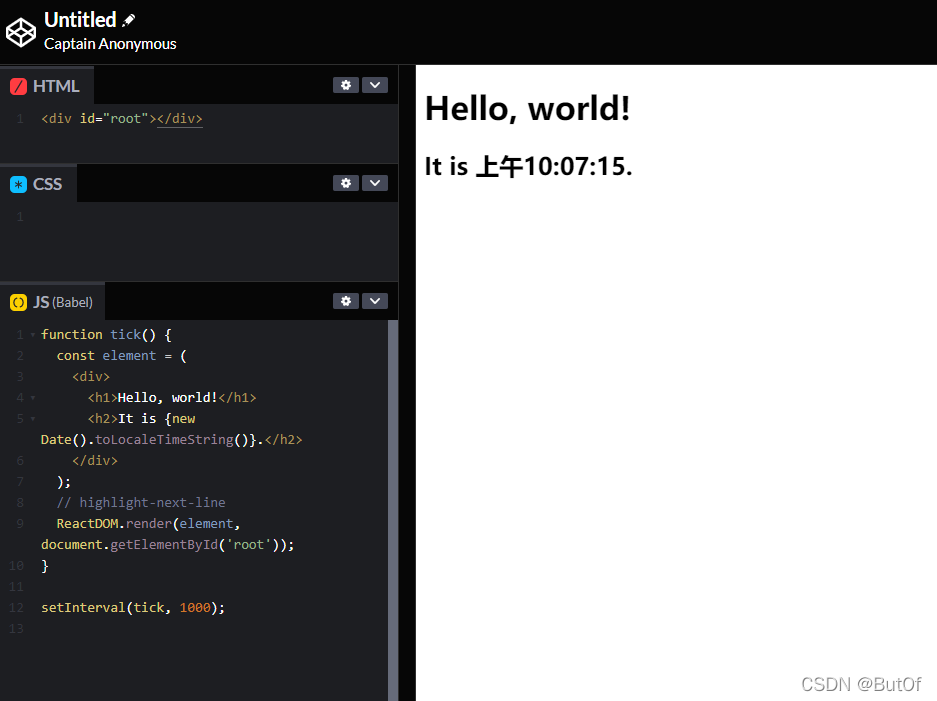Click the red HTML slash icon

(x=19, y=87)
